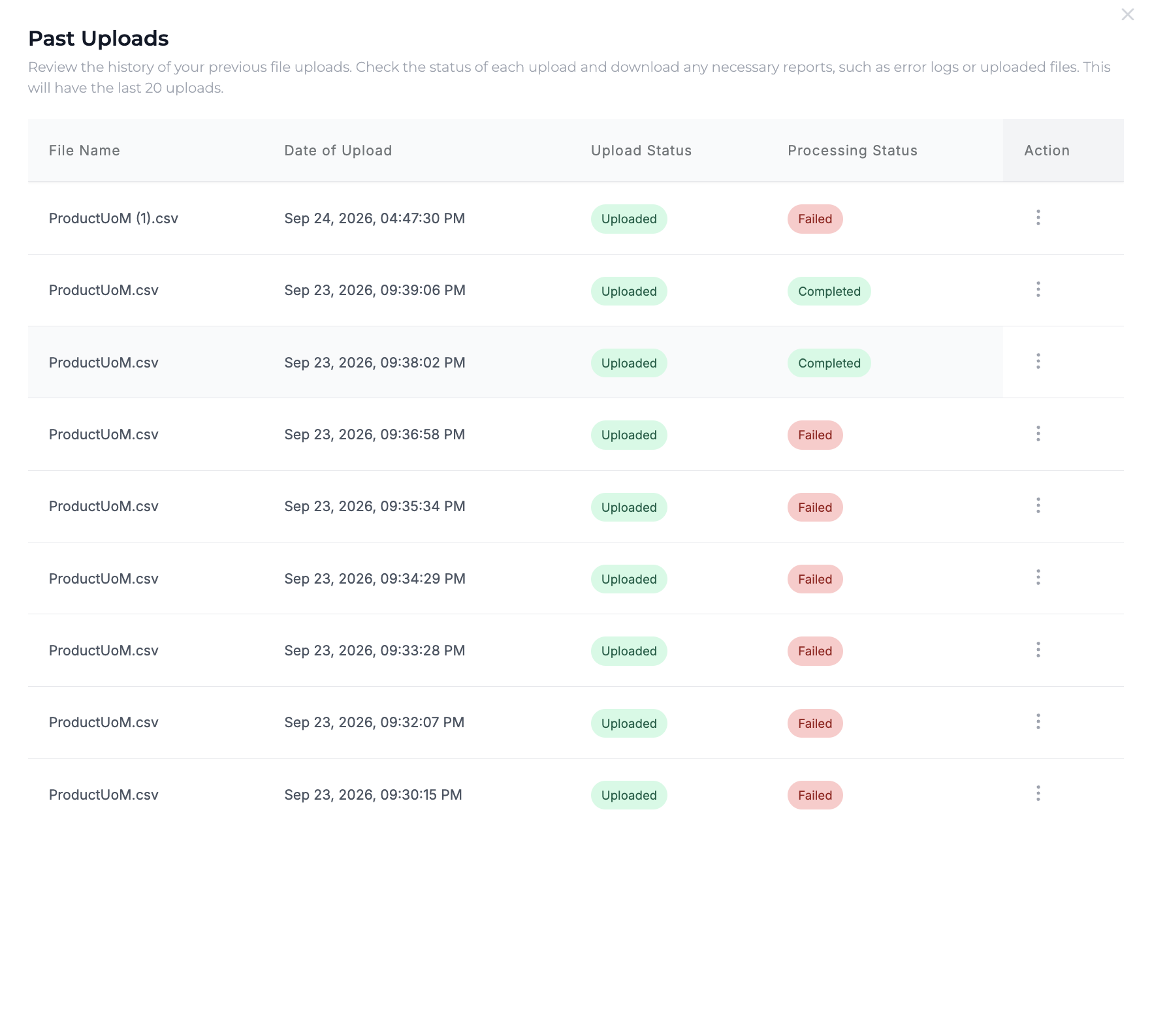Click the Failed badge for the 09:33:28 PM upload
1152x1036 pixels.
(815, 651)
